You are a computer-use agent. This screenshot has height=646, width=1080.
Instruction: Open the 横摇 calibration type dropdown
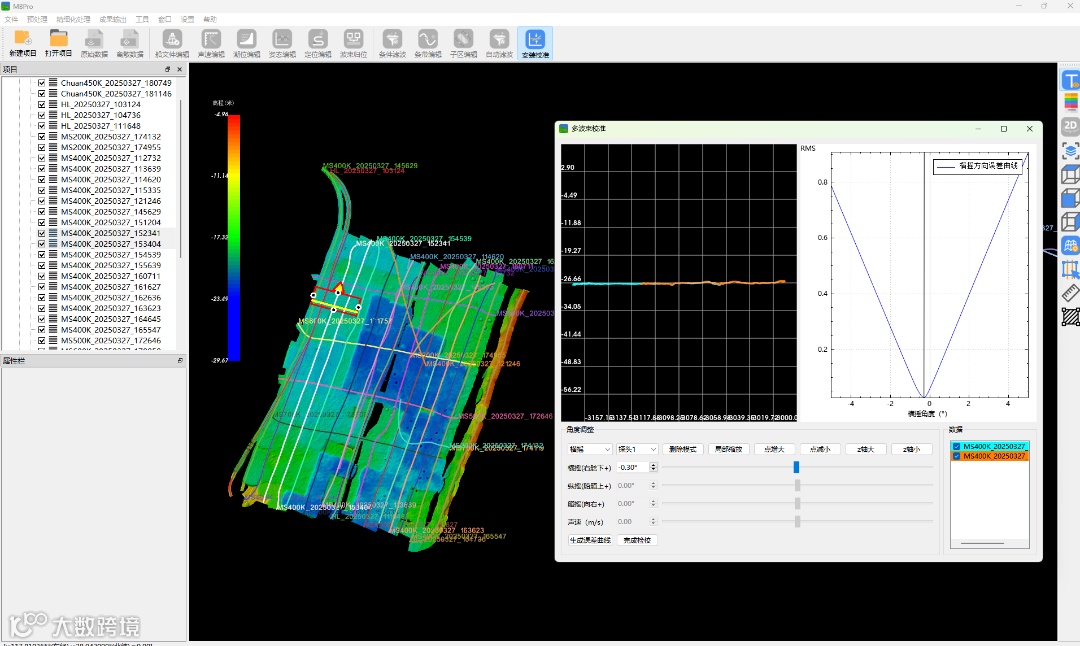click(x=589, y=449)
